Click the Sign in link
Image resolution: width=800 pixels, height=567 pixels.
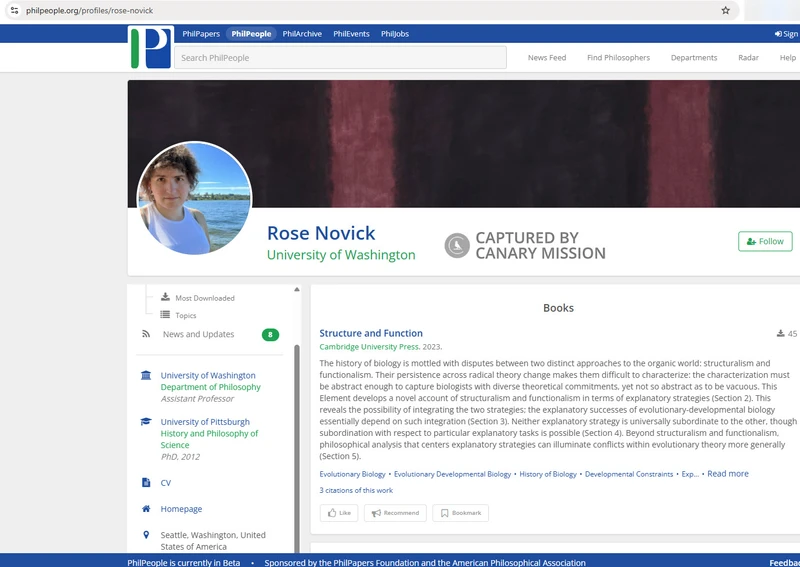786,34
